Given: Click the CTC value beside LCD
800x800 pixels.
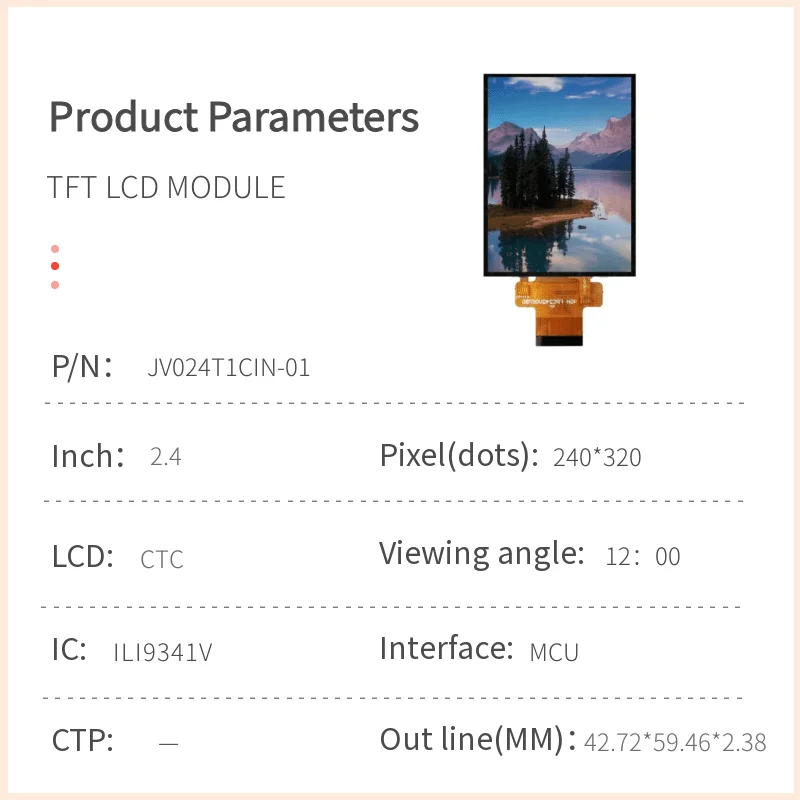Looking at the screenshot, I should point(162,559).
